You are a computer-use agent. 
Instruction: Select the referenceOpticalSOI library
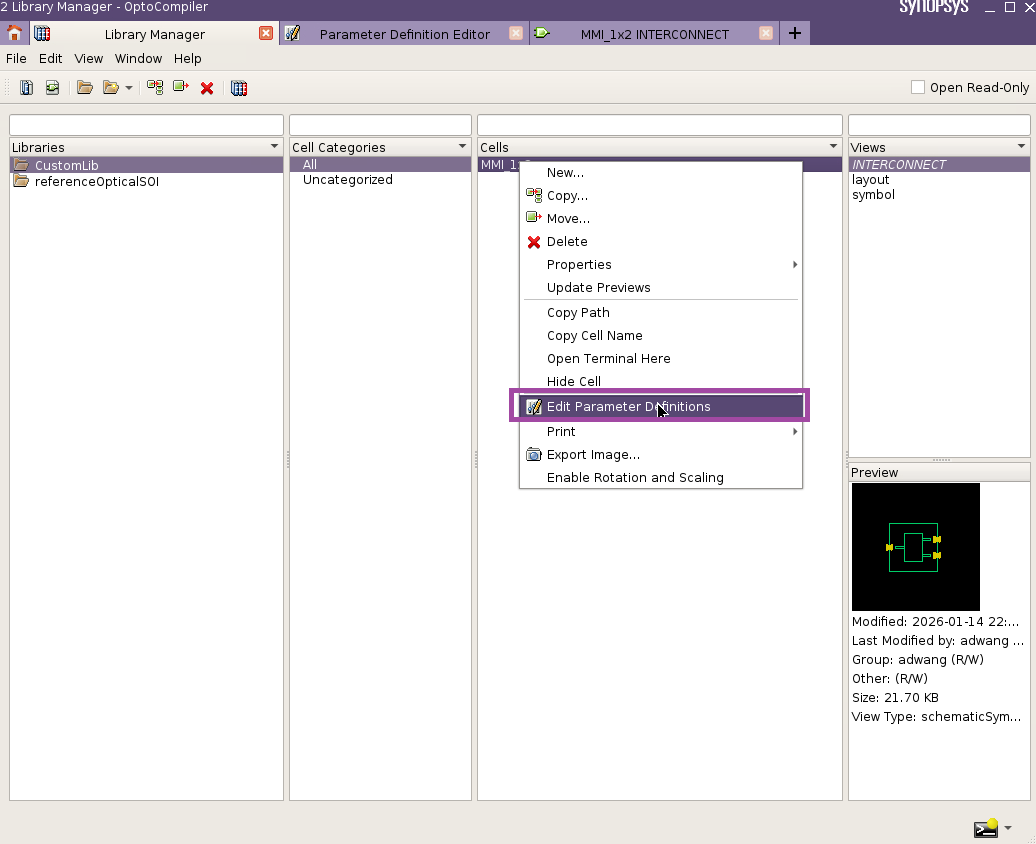[146, 181]
